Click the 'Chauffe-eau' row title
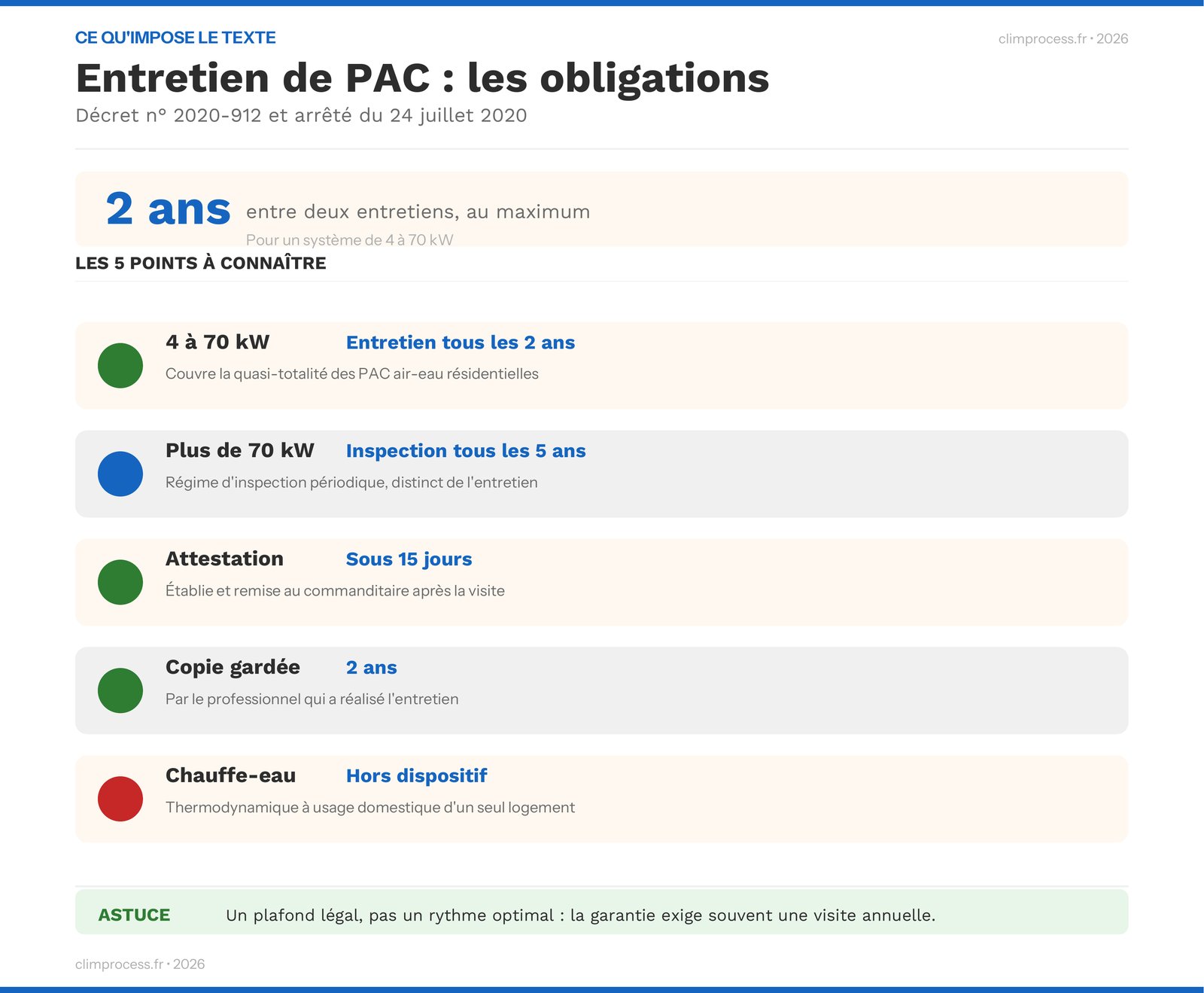The image size is (1204, 993). click(230, 775)
